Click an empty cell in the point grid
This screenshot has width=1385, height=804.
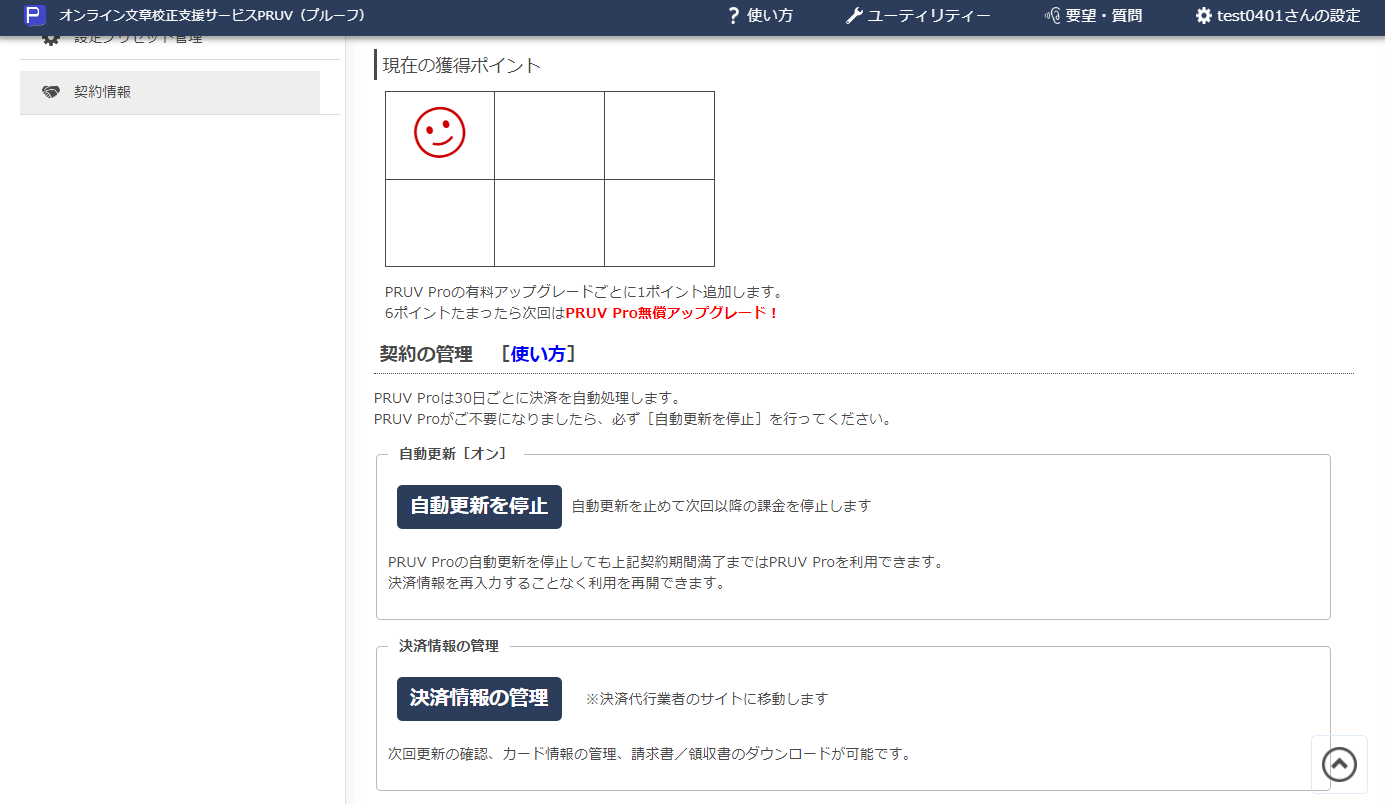pyautogui.click(x=549, y=135)
